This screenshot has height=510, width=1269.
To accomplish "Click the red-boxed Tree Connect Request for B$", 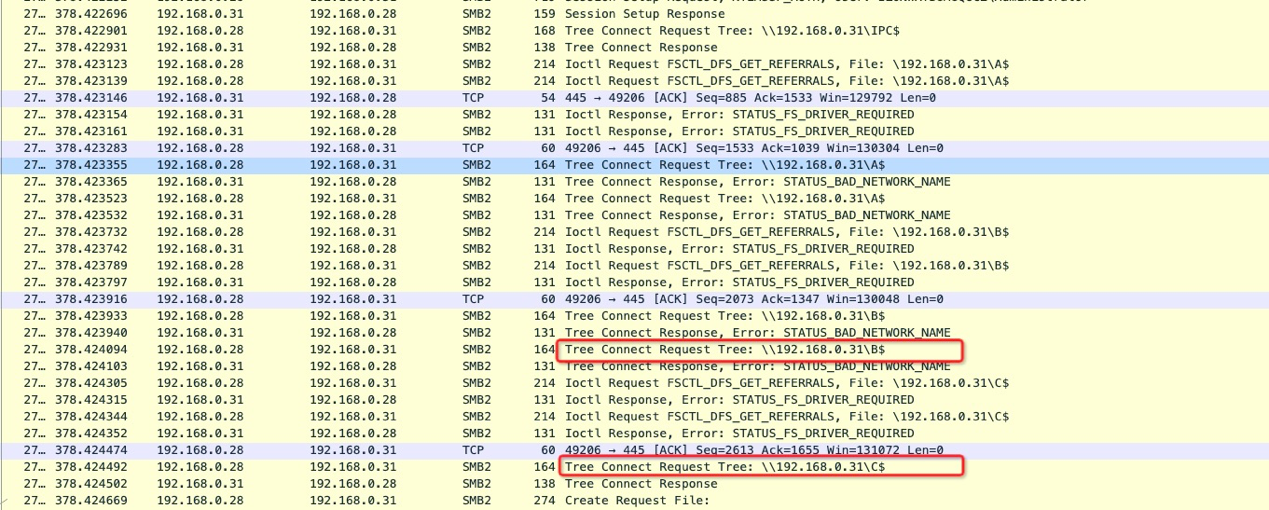I will click(x=760, y=350).
